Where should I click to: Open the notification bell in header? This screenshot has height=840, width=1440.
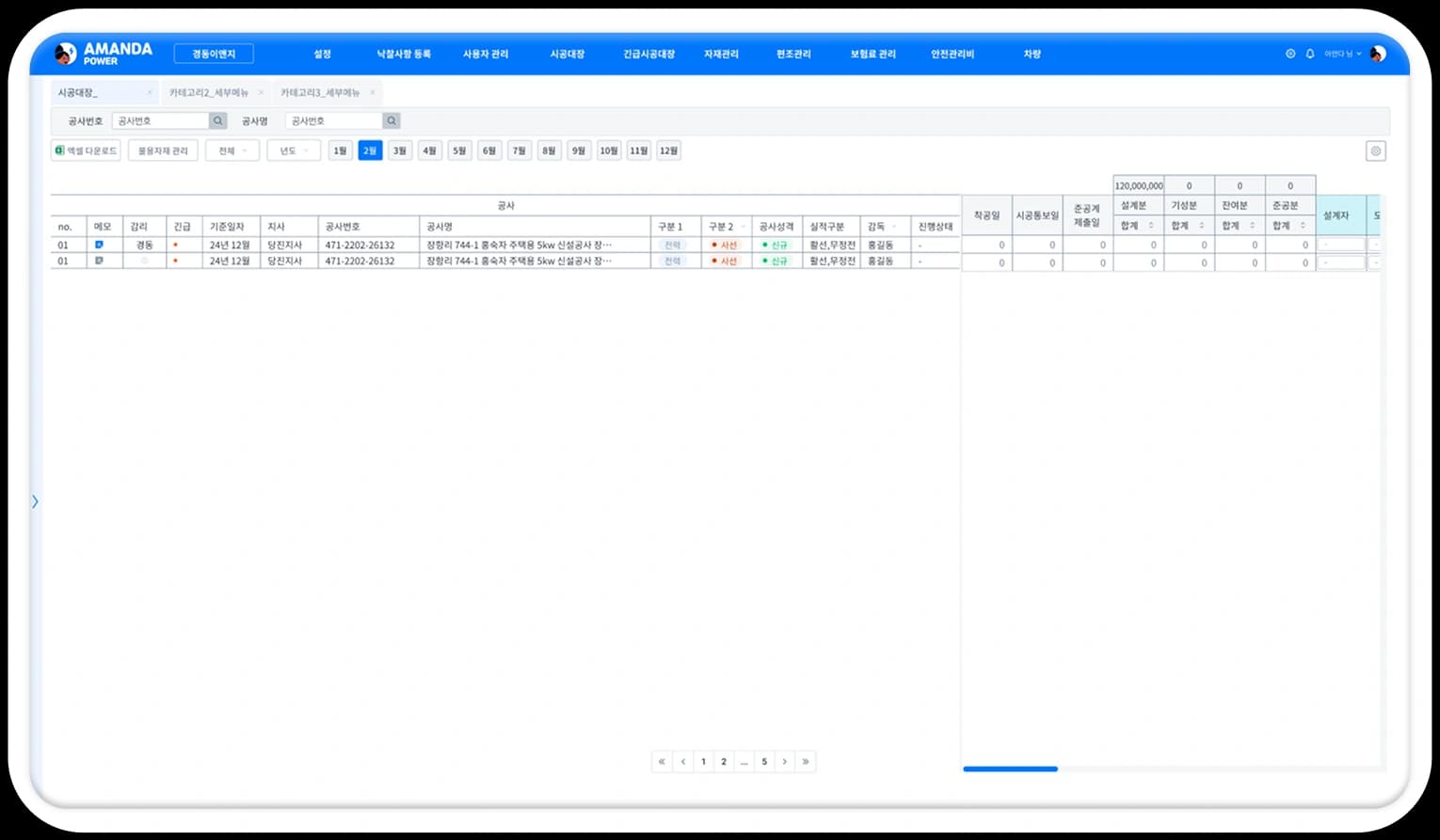tap(1309, 55)
